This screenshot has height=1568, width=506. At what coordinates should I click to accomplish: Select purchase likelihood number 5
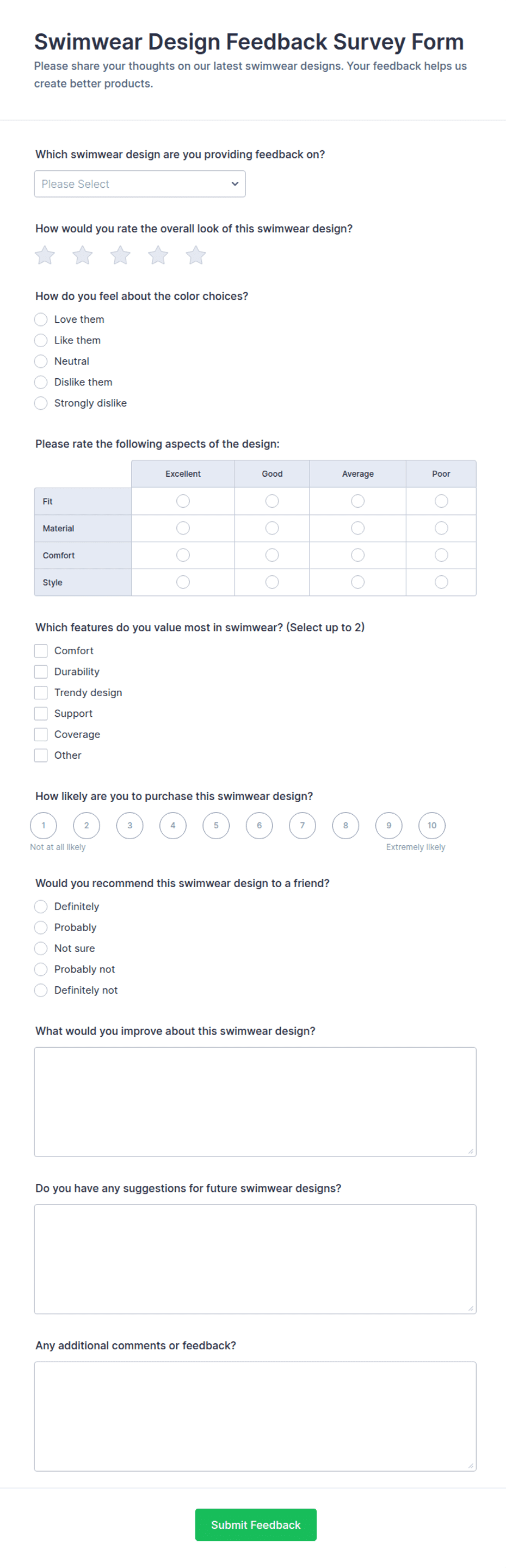click(x=216, y=826)
